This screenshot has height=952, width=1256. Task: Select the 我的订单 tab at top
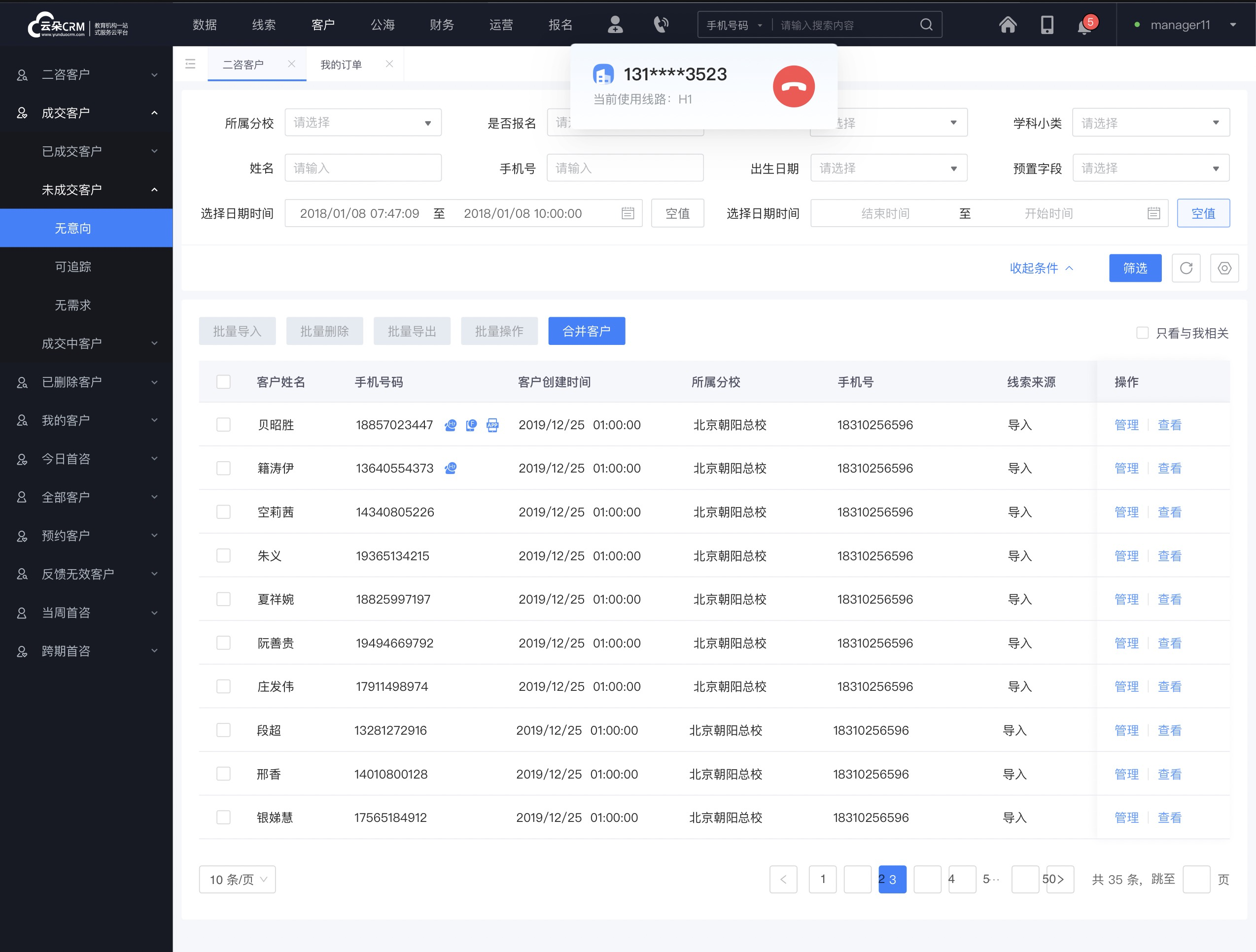341,65
